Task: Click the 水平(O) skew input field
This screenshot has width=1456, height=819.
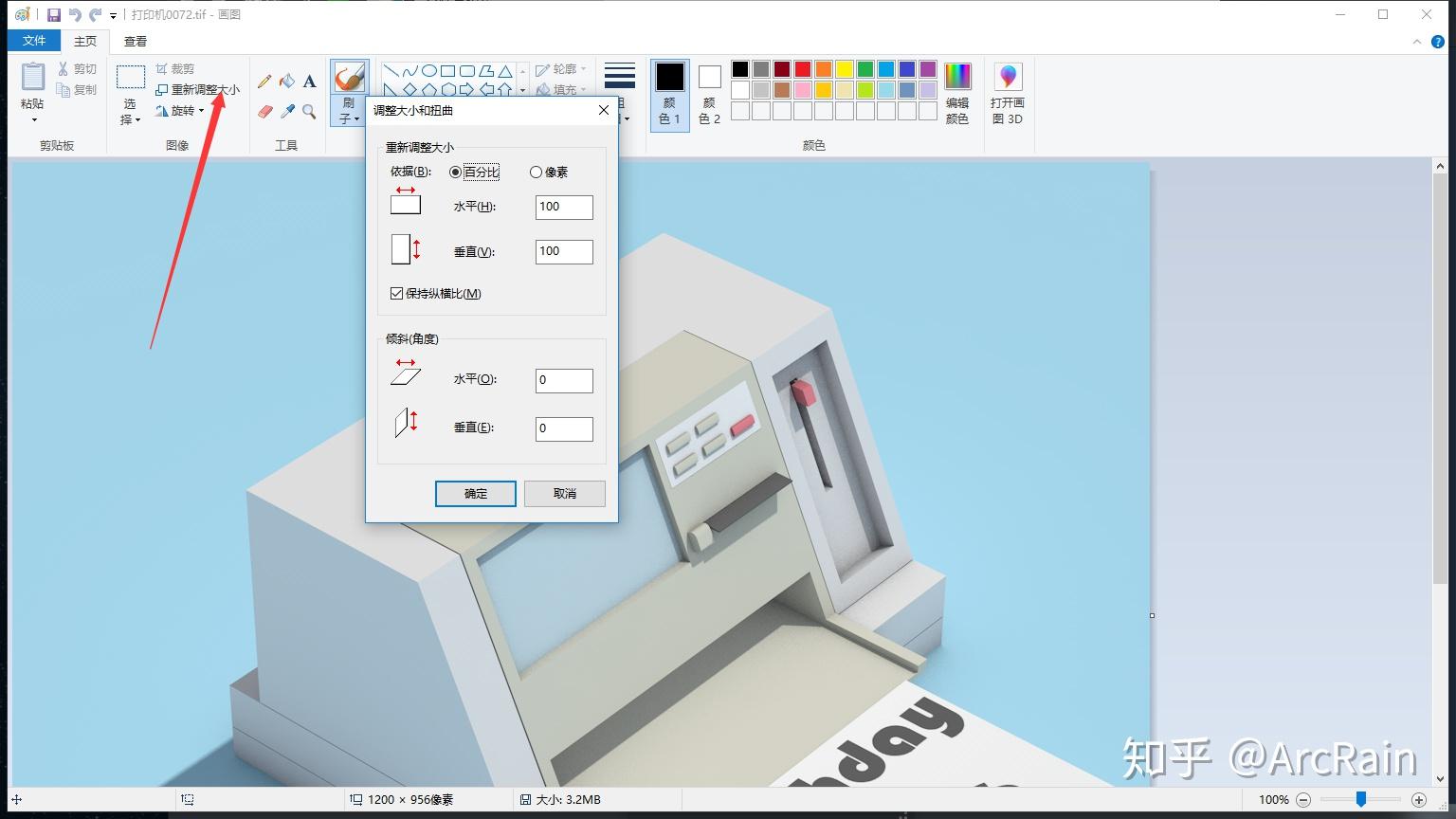Action: click(564, 380)
